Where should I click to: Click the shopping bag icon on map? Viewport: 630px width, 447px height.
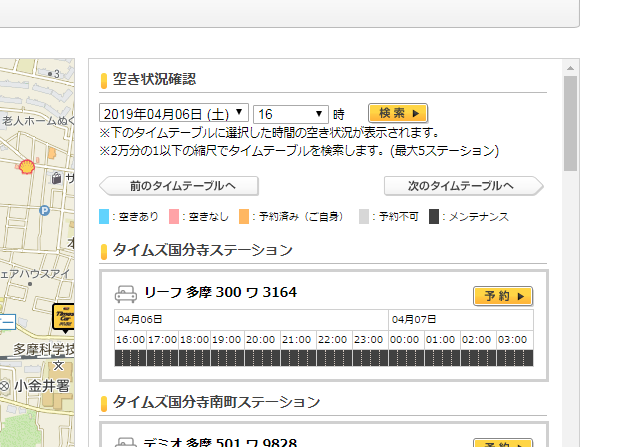click(57, 178)
